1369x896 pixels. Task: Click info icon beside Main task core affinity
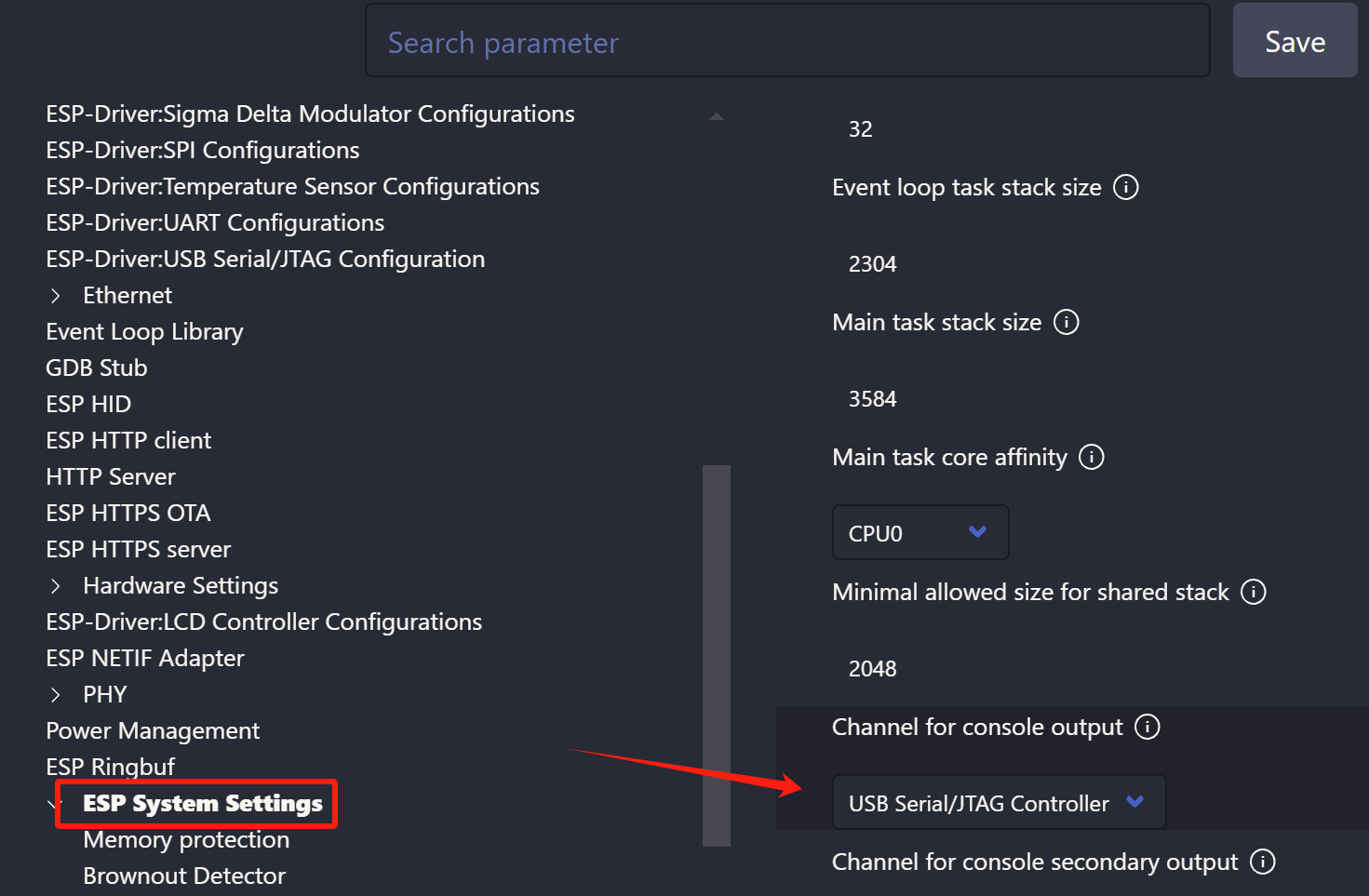pyautogui.click(x=1091, y=457)
